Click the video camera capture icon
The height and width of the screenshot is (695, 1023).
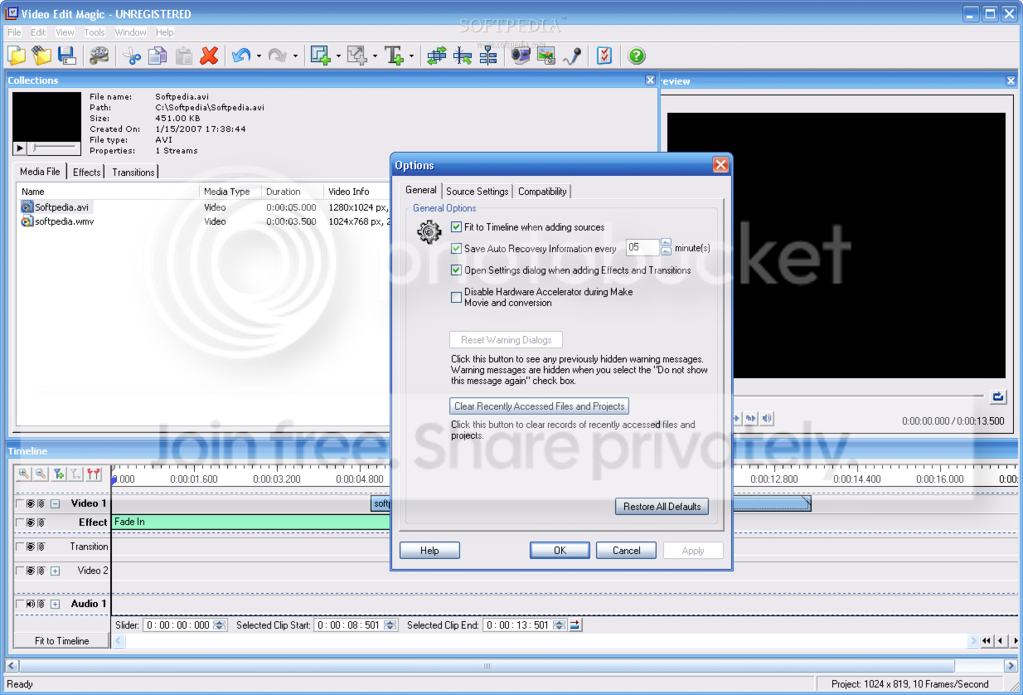(520, 56)
